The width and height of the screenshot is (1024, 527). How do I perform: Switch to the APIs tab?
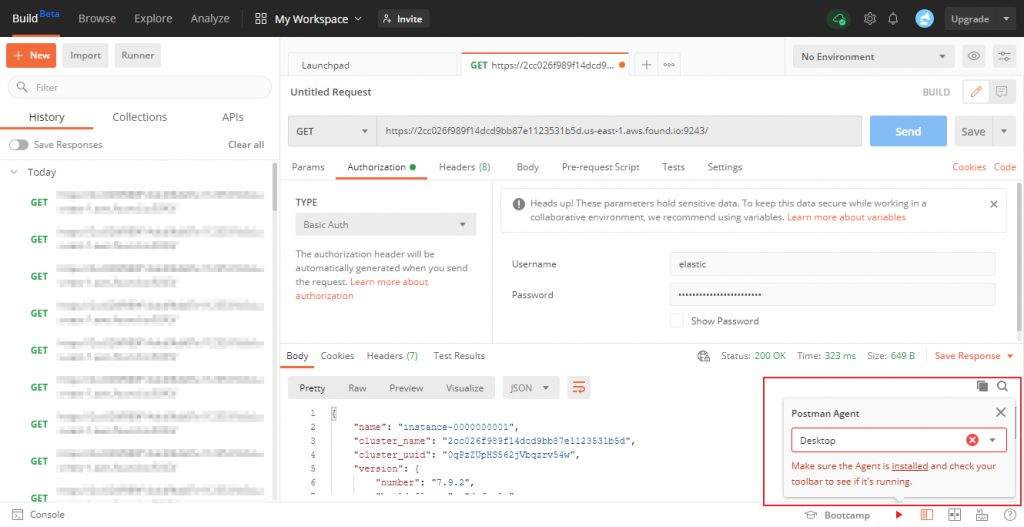click(232, 117)
